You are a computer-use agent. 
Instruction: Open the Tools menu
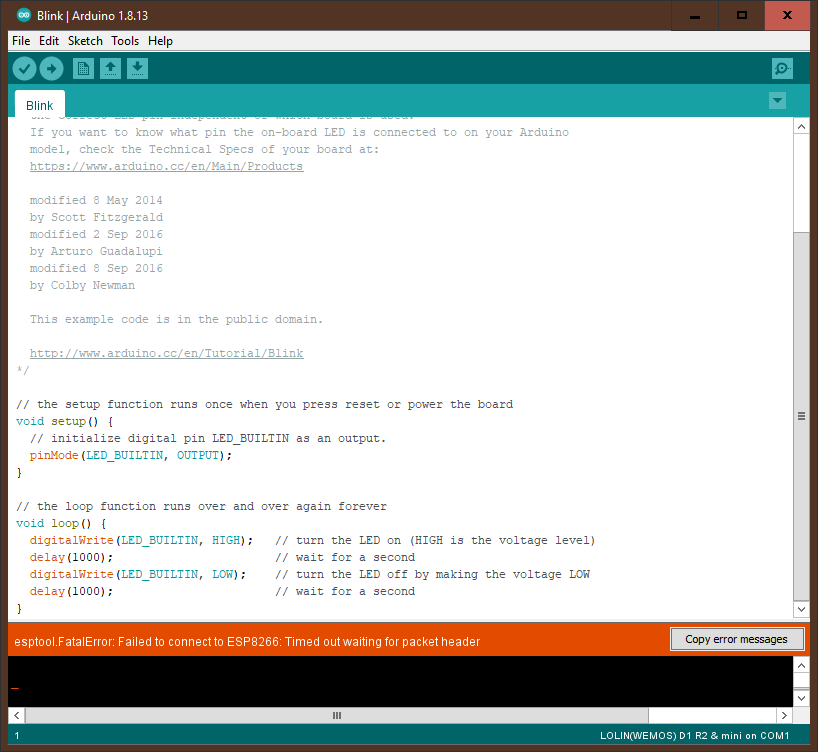pyautogui.click(x=125, y=41)
